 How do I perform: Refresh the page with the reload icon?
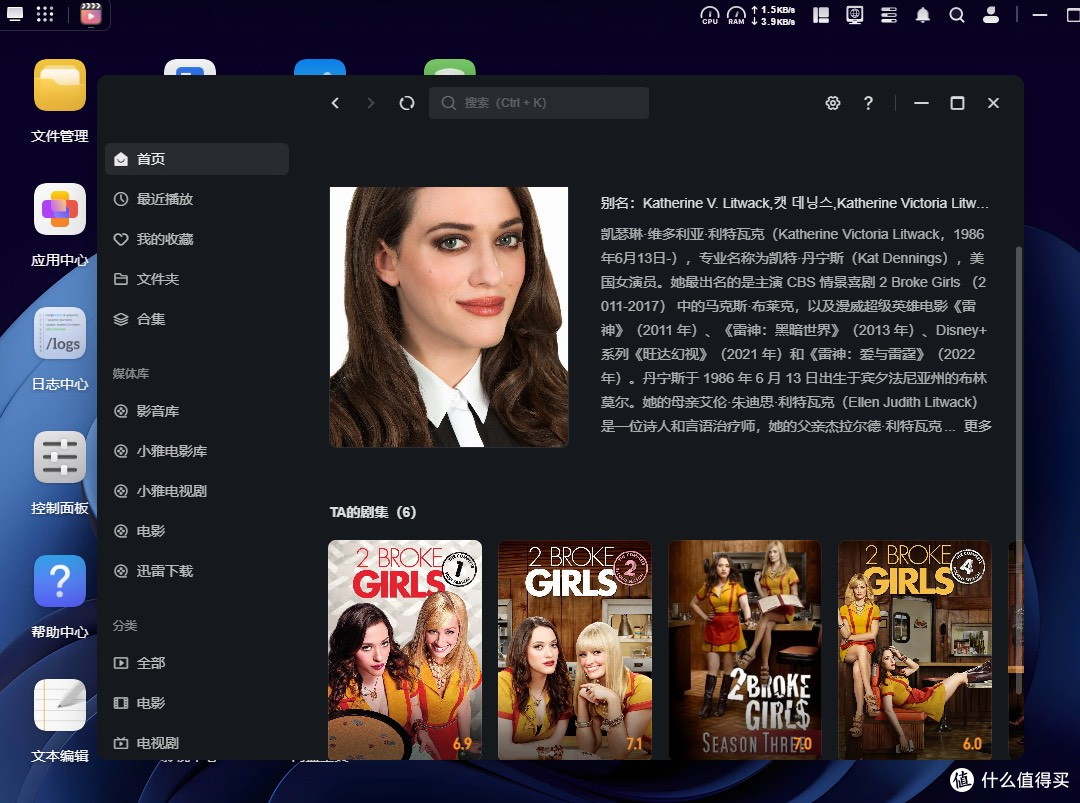[x=407, y=103]
